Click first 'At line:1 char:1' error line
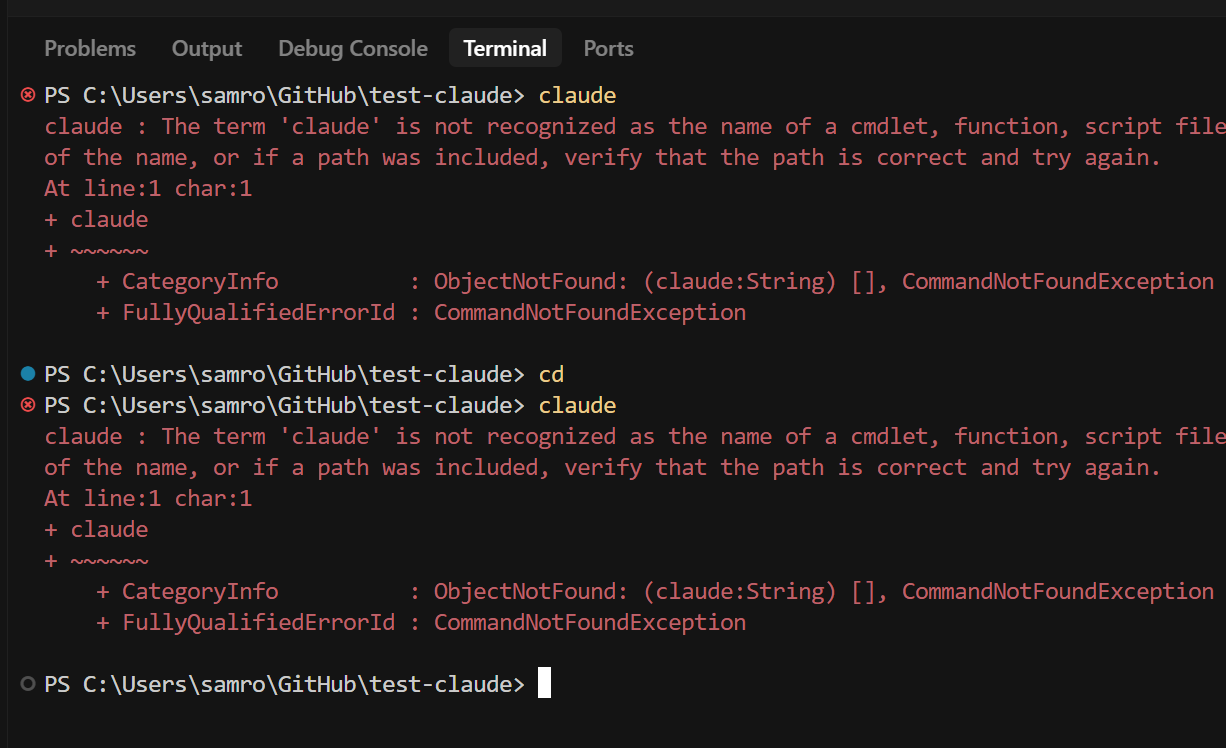Image resolution: width=1226 pixels, height=748 pixels. click(148, 188)
